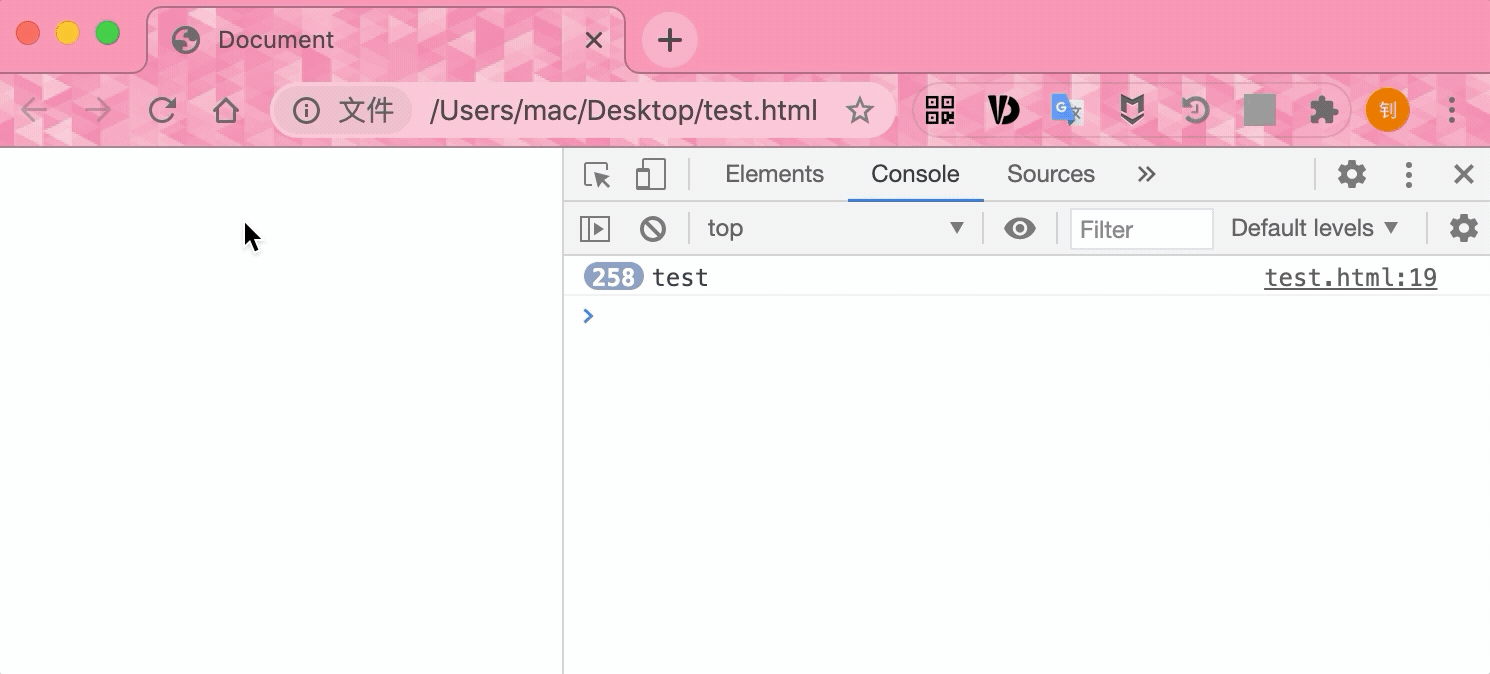Open the Chrome three-dot menu
Image resolution: width=1490 pixels, height=674 pixels.
tap(1451, 110)
